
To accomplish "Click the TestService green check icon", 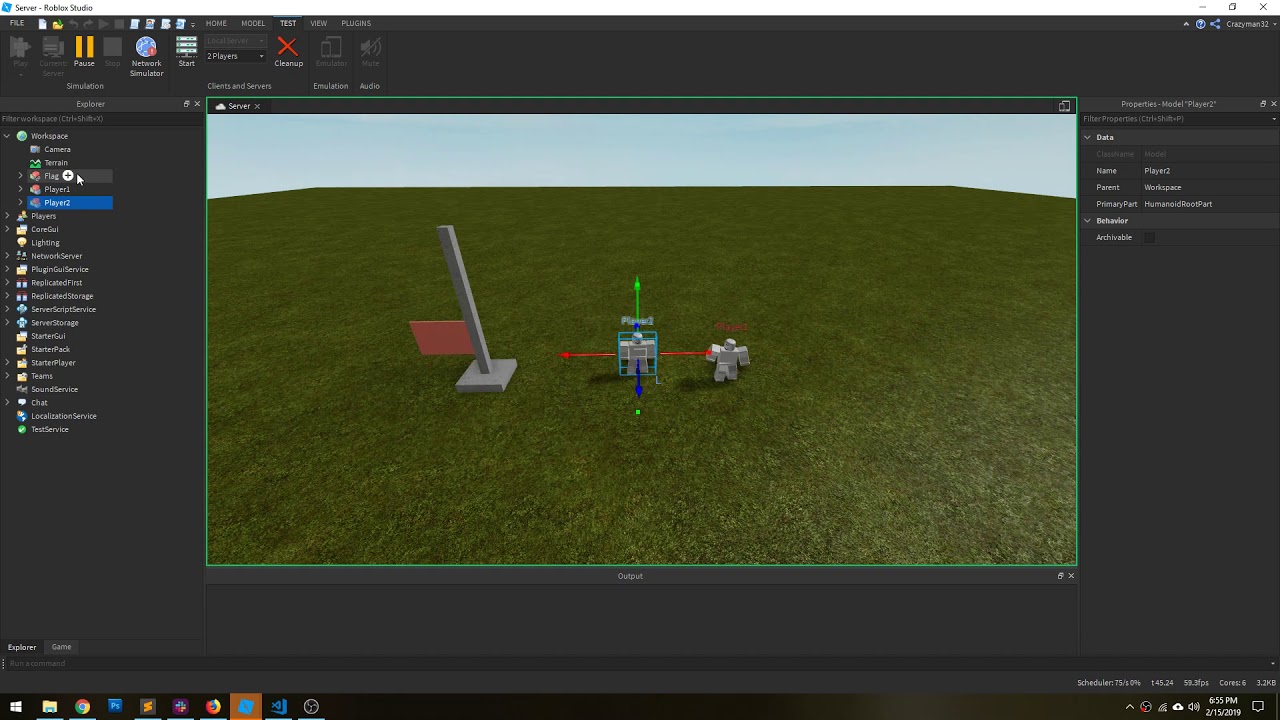I will [22, 429].
